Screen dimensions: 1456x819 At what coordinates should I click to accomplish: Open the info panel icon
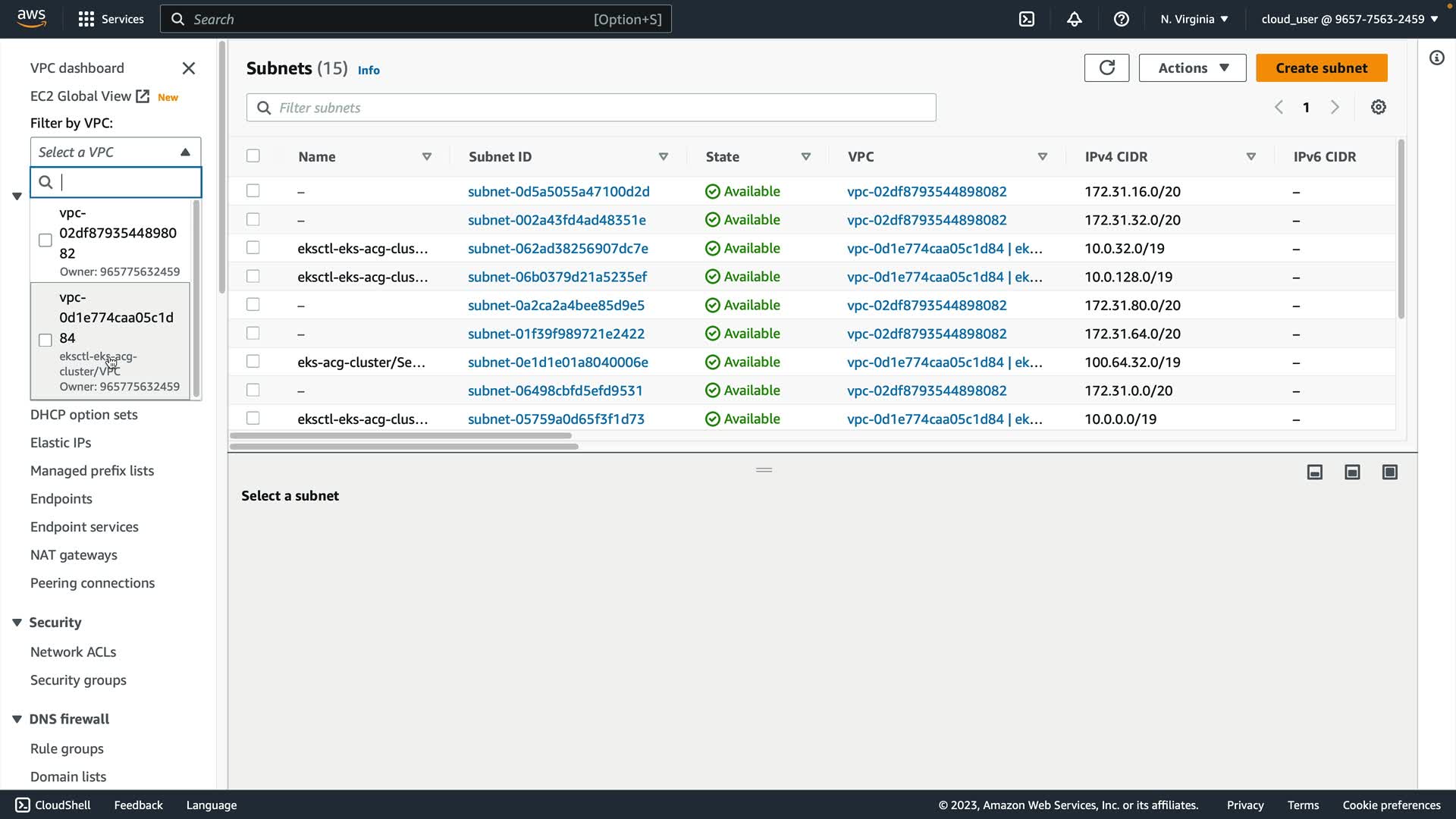tap(1436, 58)
